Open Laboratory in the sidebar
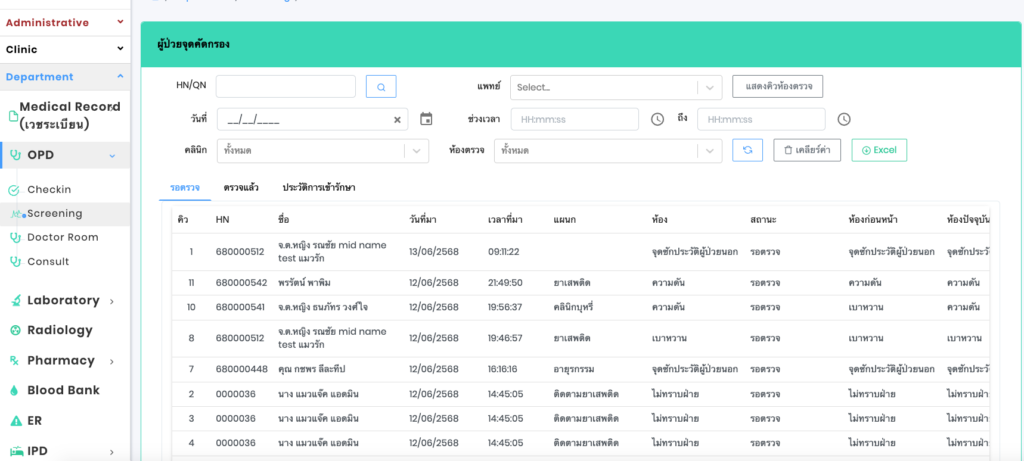 click(63, 300)
